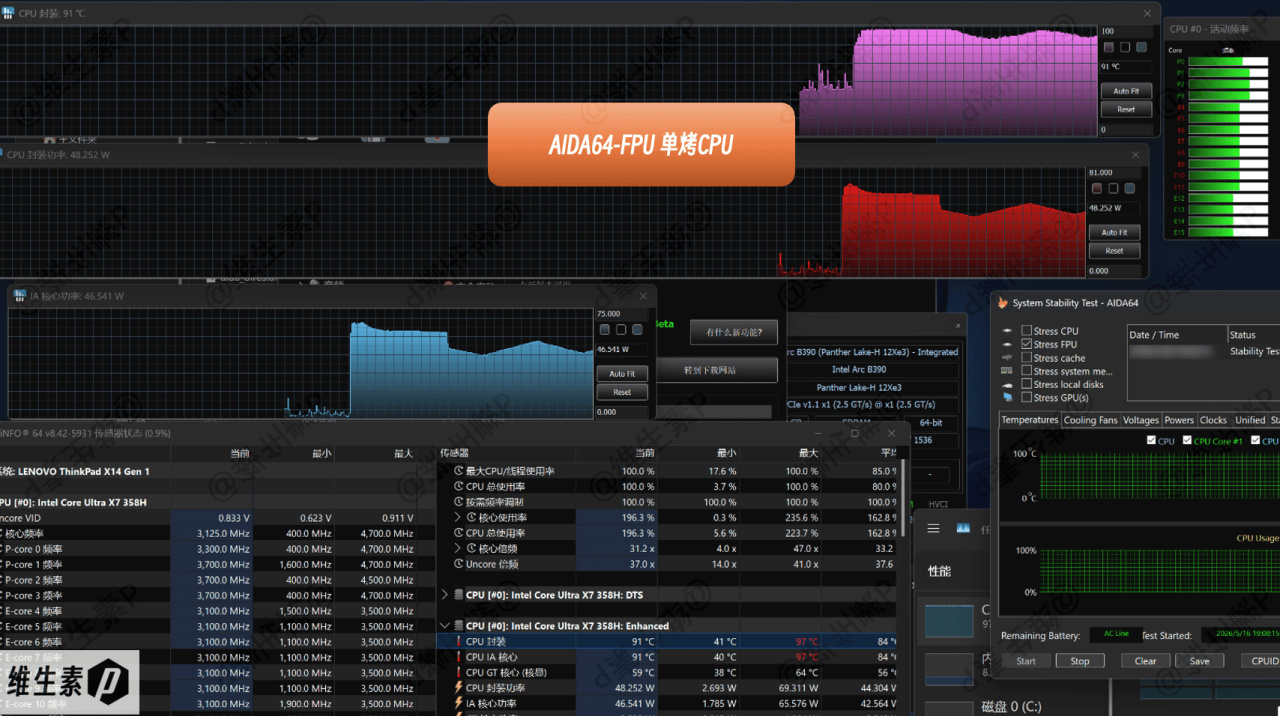This screenshot has height=716, width=1280.
Task: Switch to the Voltages tab
Action: click(x=1140, y=420)
